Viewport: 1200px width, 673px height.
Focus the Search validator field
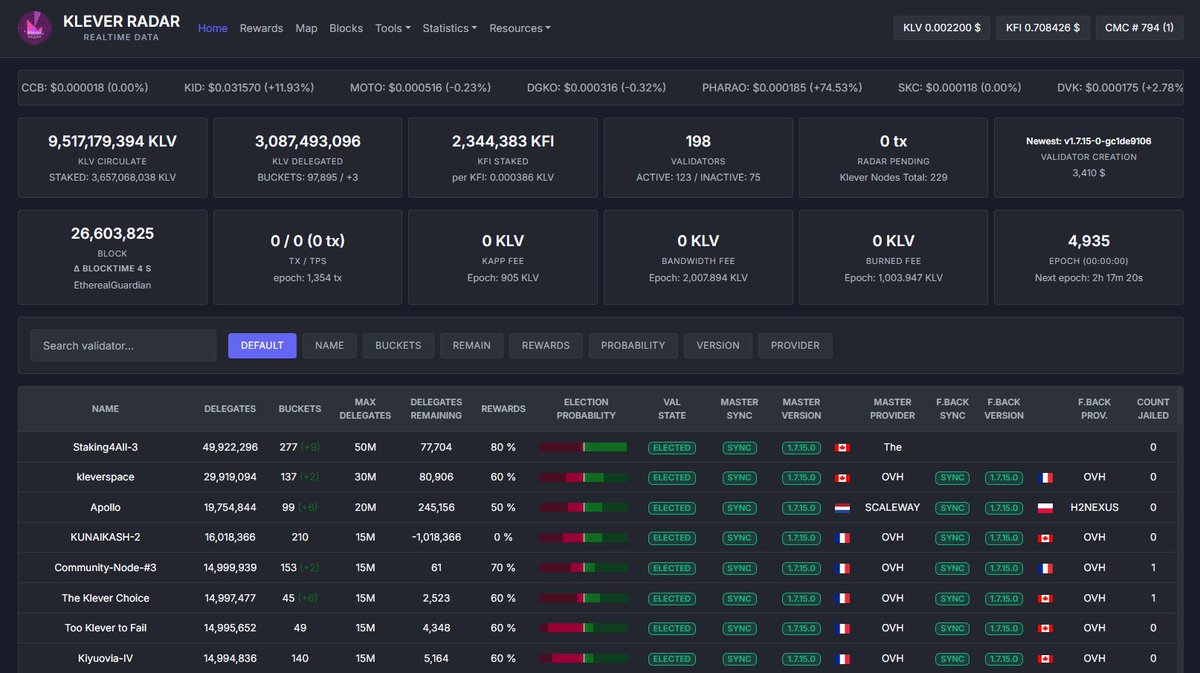pos(123,345)
